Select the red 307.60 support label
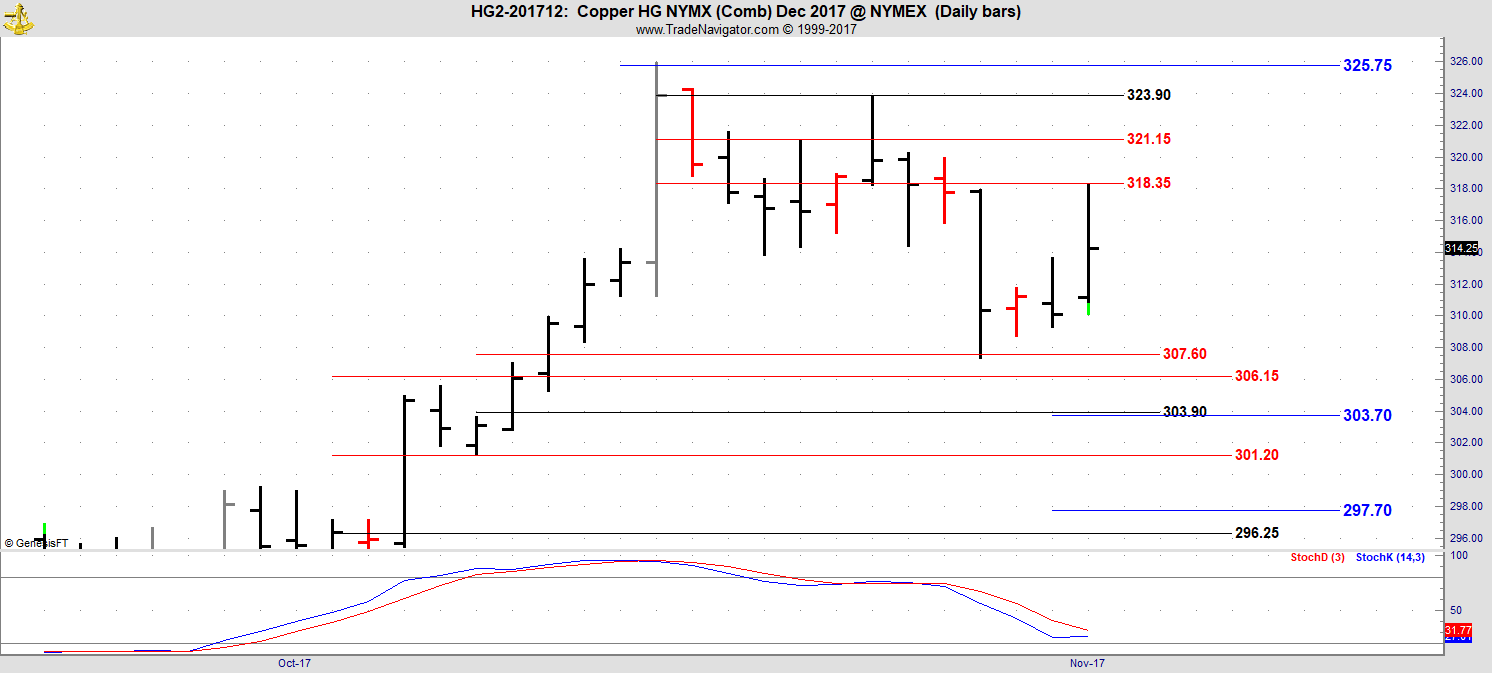1492x673 pixels. pos(1184,354)
